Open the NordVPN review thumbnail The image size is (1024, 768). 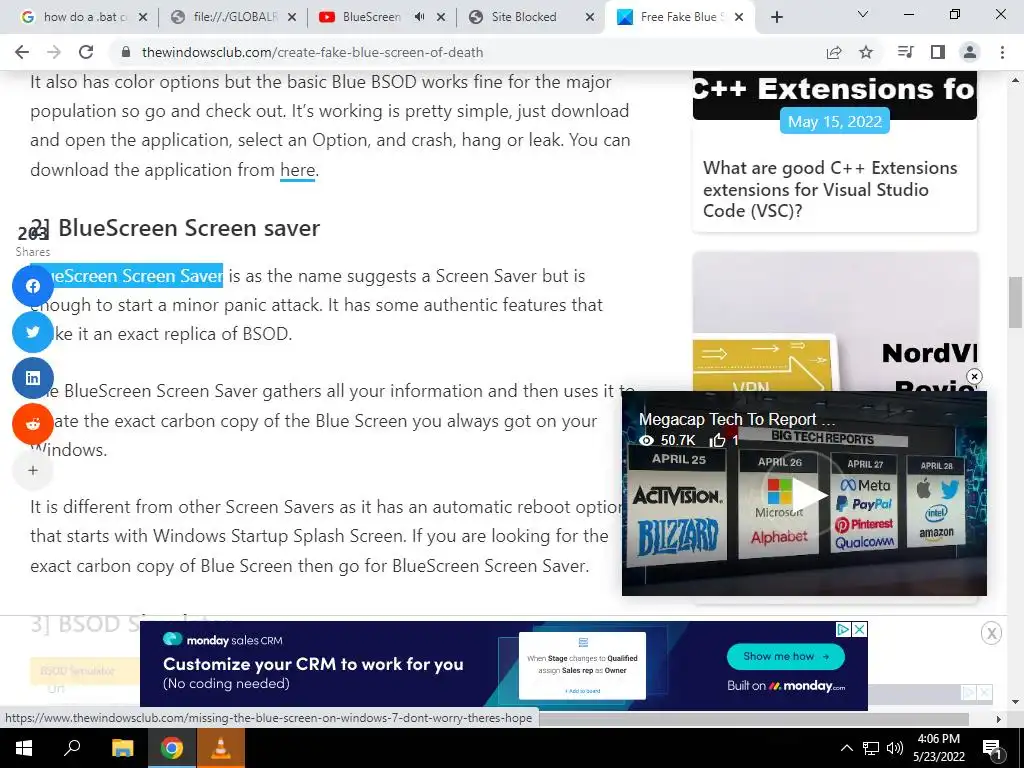835,321
